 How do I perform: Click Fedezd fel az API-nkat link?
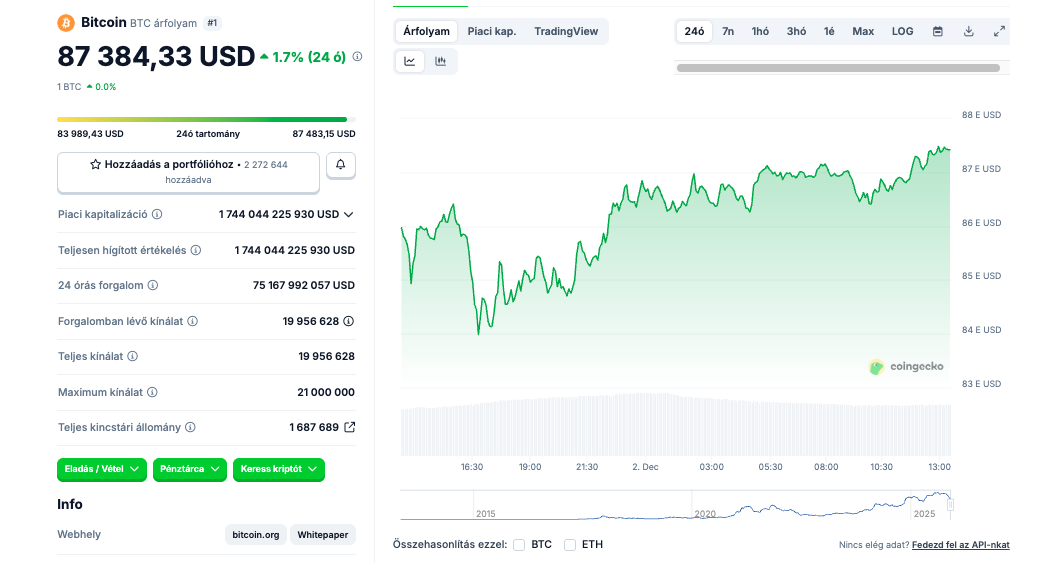point(960,545)
